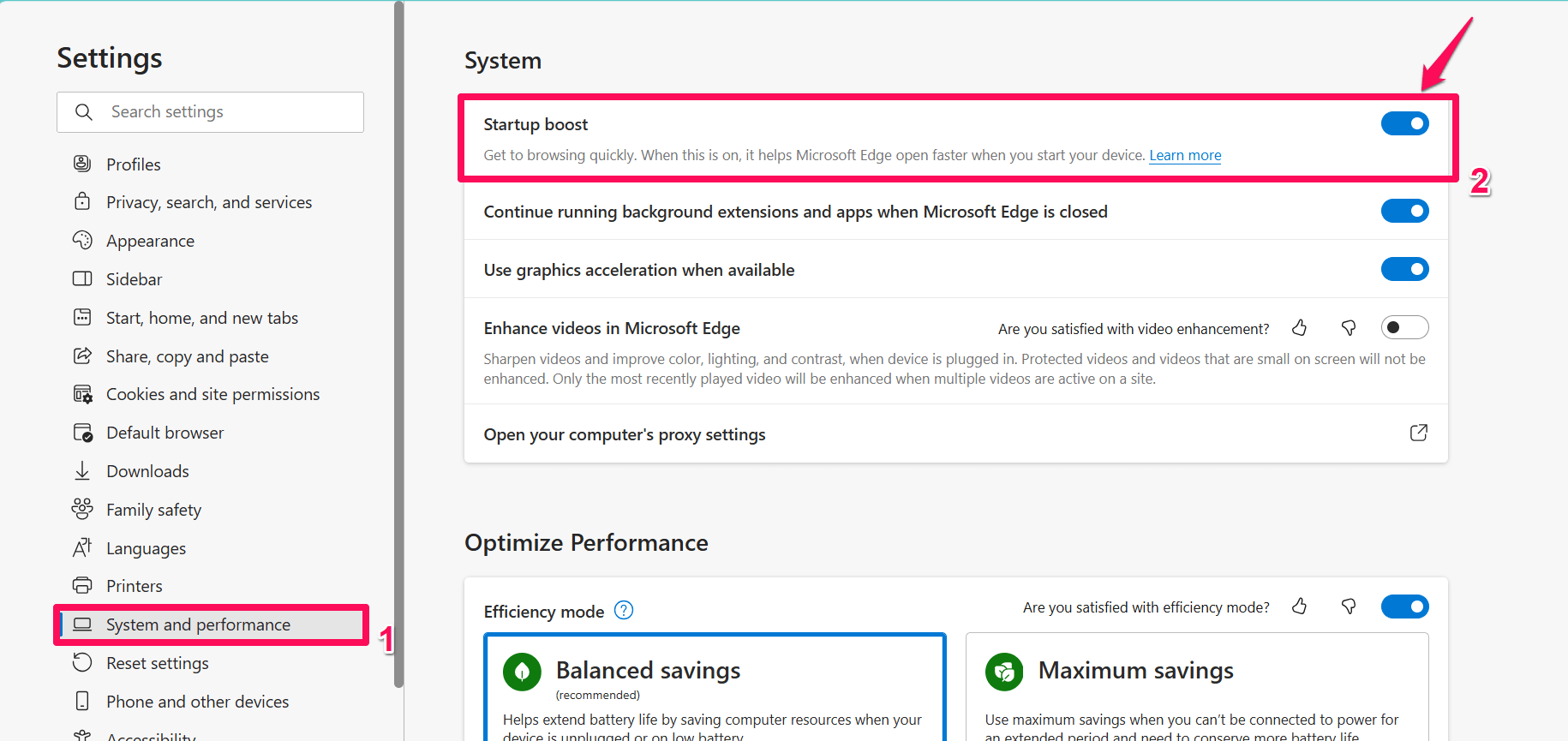Click the Cookies and site permissions icon
Viewport: 1568px width, 741px height.
tap(82, 394)
